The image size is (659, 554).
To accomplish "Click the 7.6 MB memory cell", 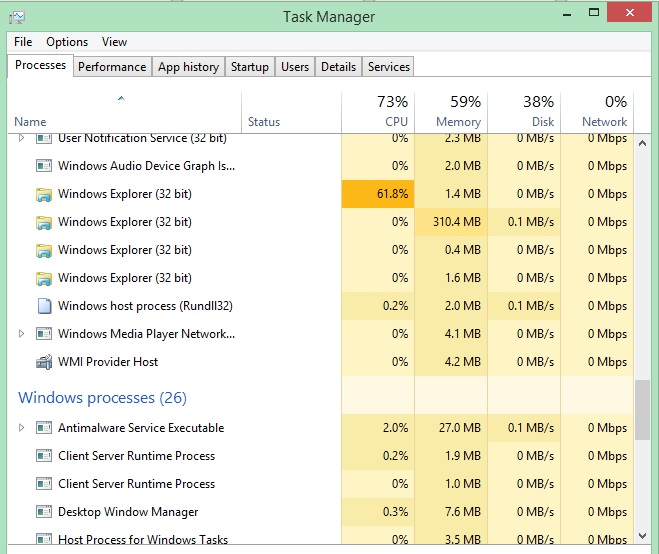I will [x=451, y=512].
